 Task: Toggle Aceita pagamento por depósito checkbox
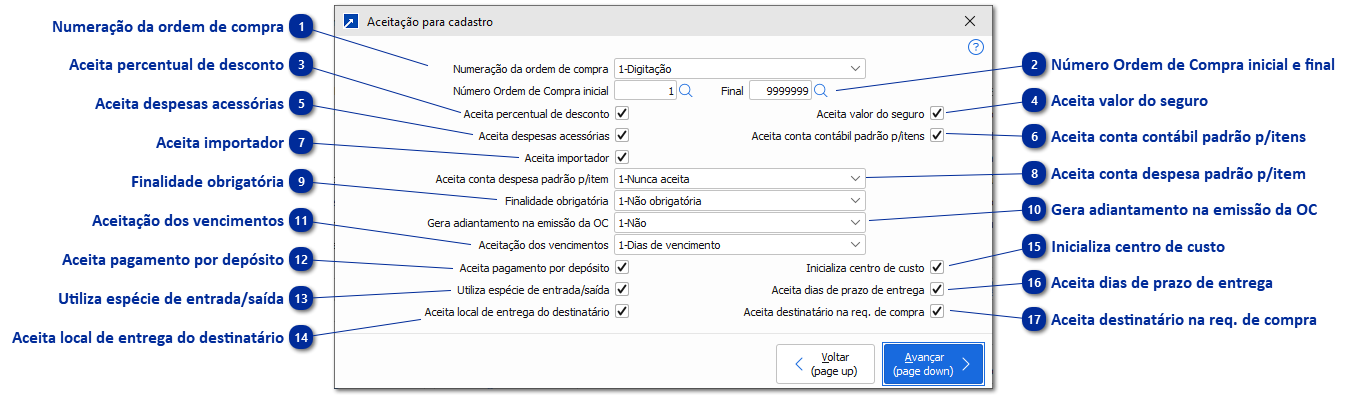(622, 267)
